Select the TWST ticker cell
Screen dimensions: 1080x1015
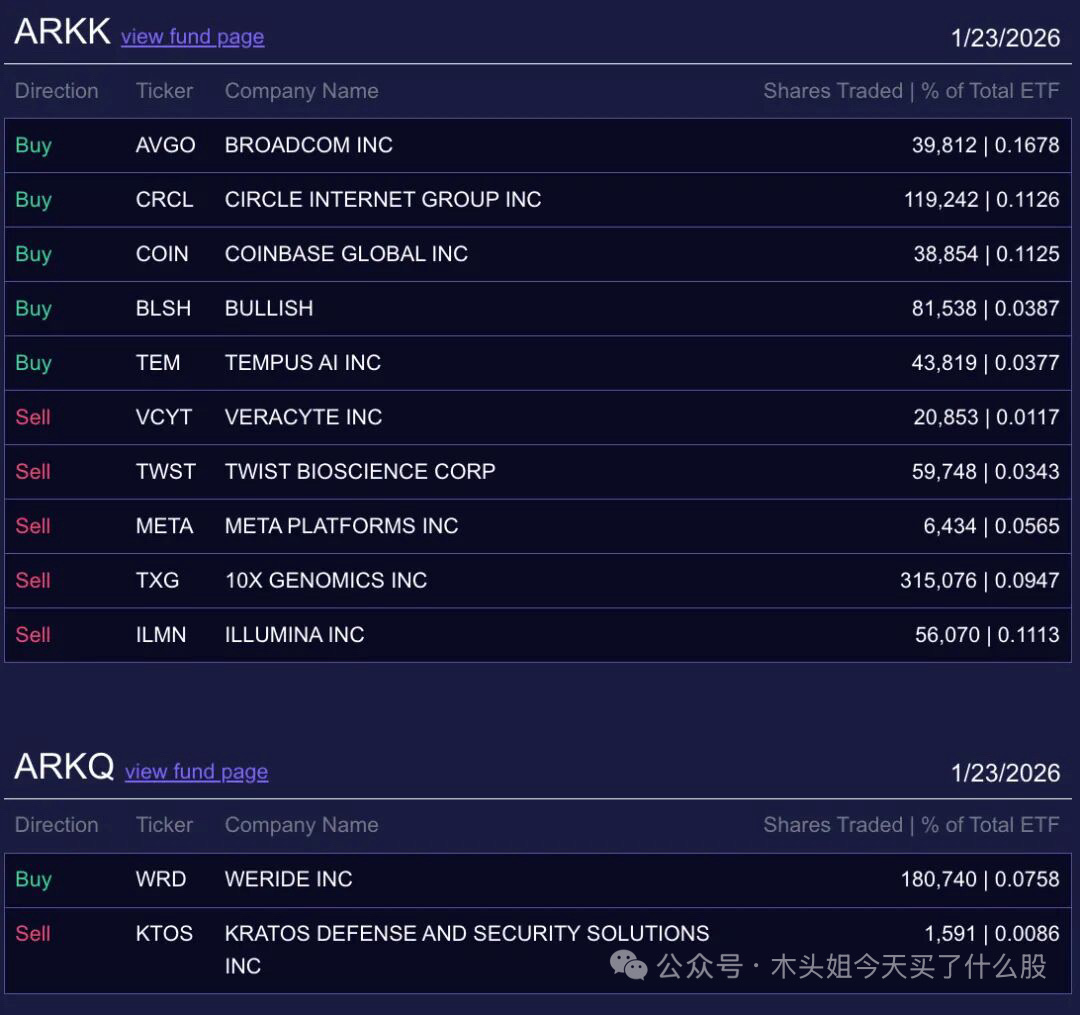pos(165,472)
